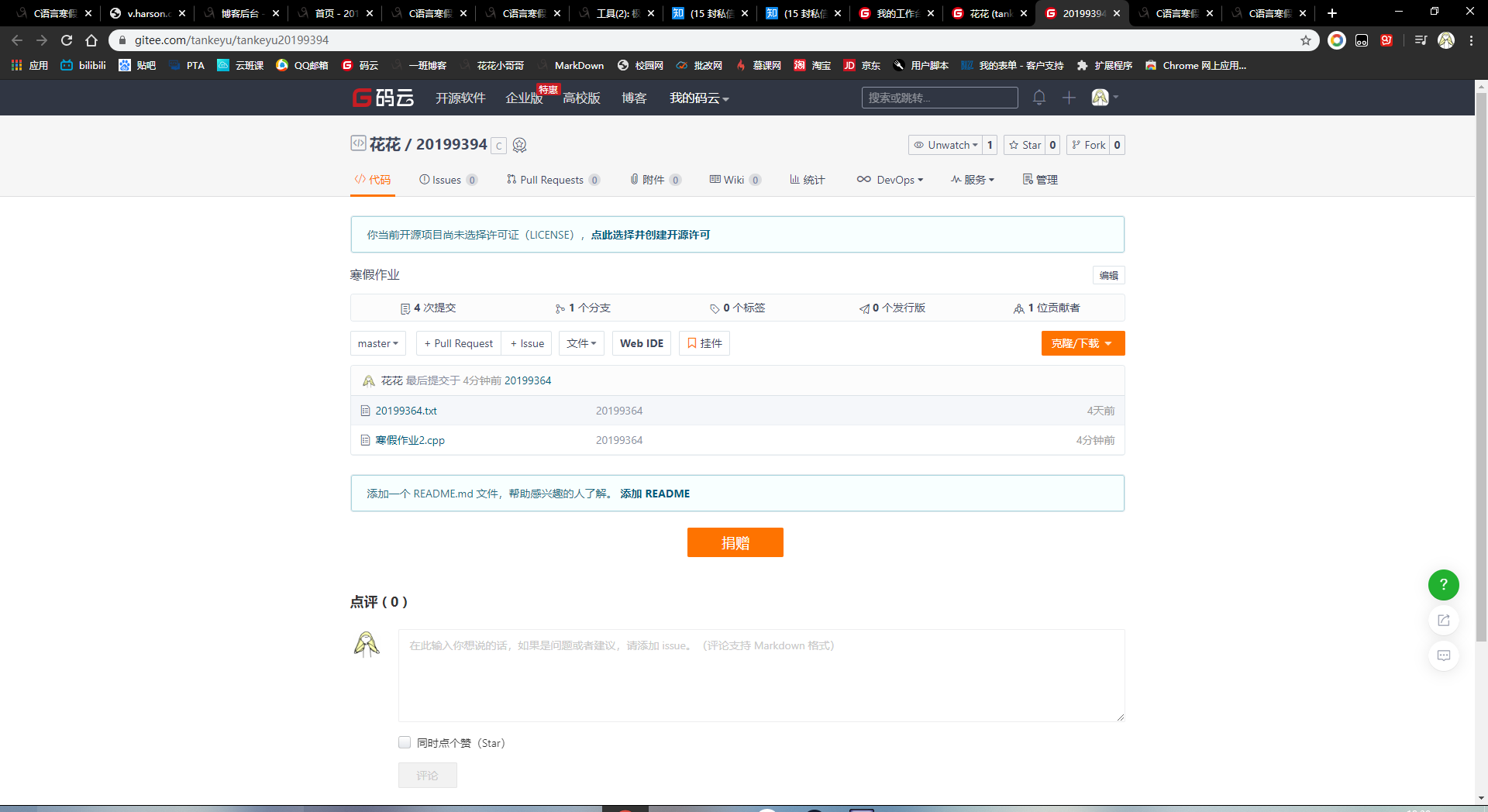Fork the repository
Image resolution: width=1488 pixels, height=812 pixels.
tap(1088, 145)
